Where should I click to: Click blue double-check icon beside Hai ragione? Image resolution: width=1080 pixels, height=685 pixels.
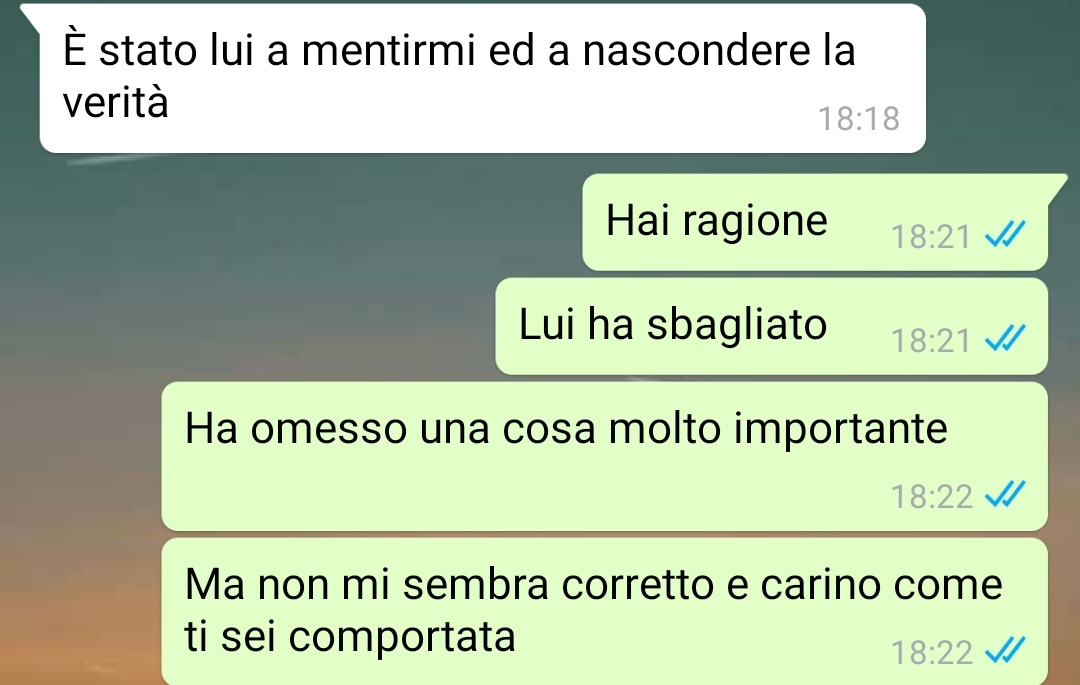[x=1006, y=234]
